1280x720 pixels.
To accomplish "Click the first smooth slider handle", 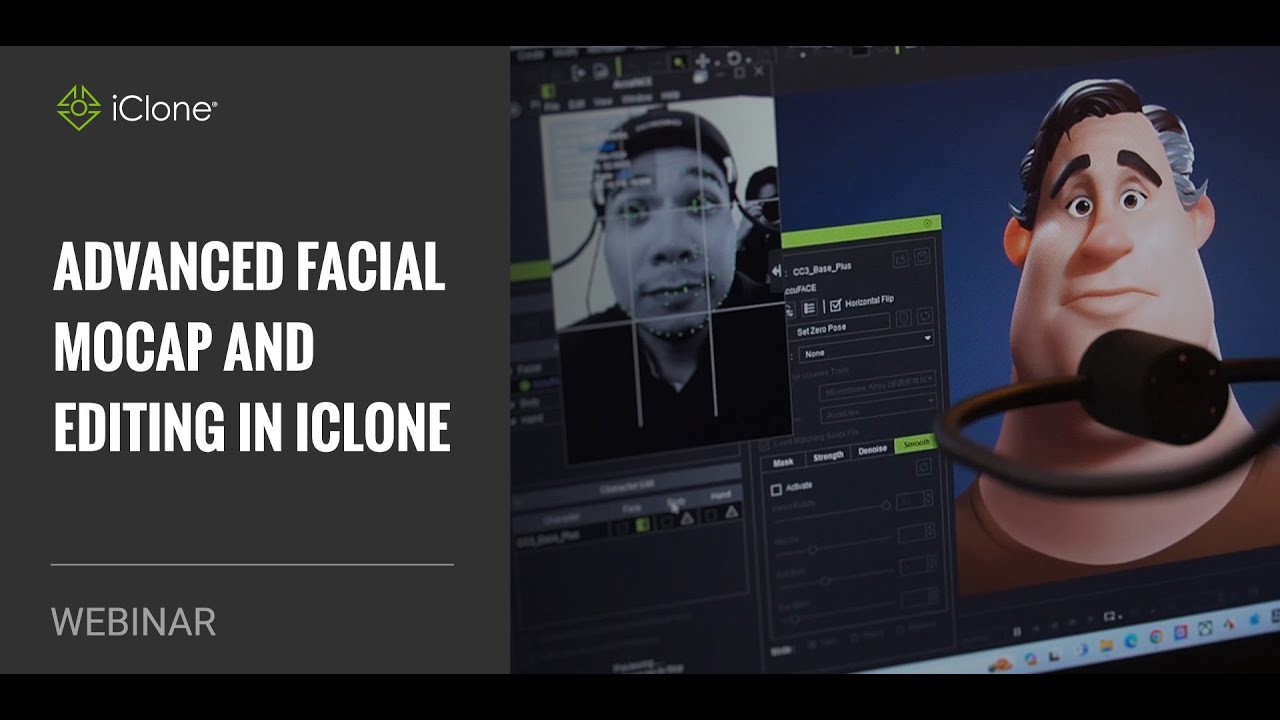I will click(886, 506).
